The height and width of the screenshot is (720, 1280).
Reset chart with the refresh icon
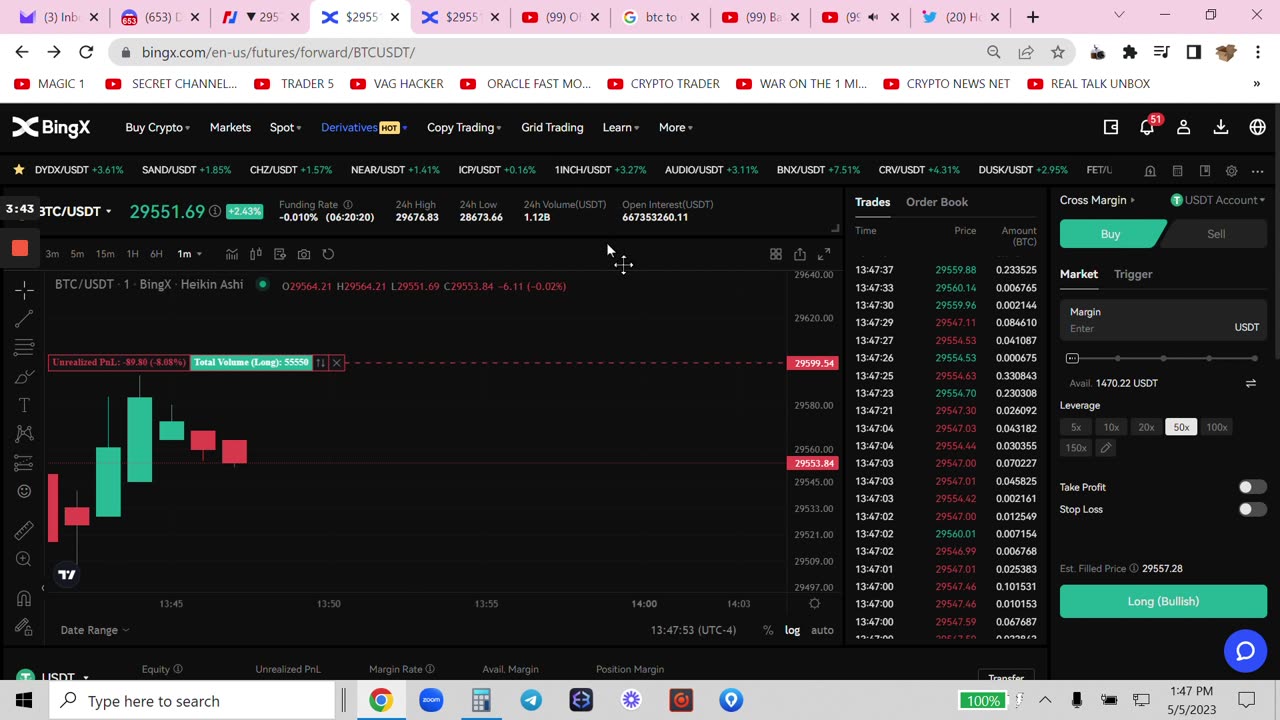(x=328, y=254)
